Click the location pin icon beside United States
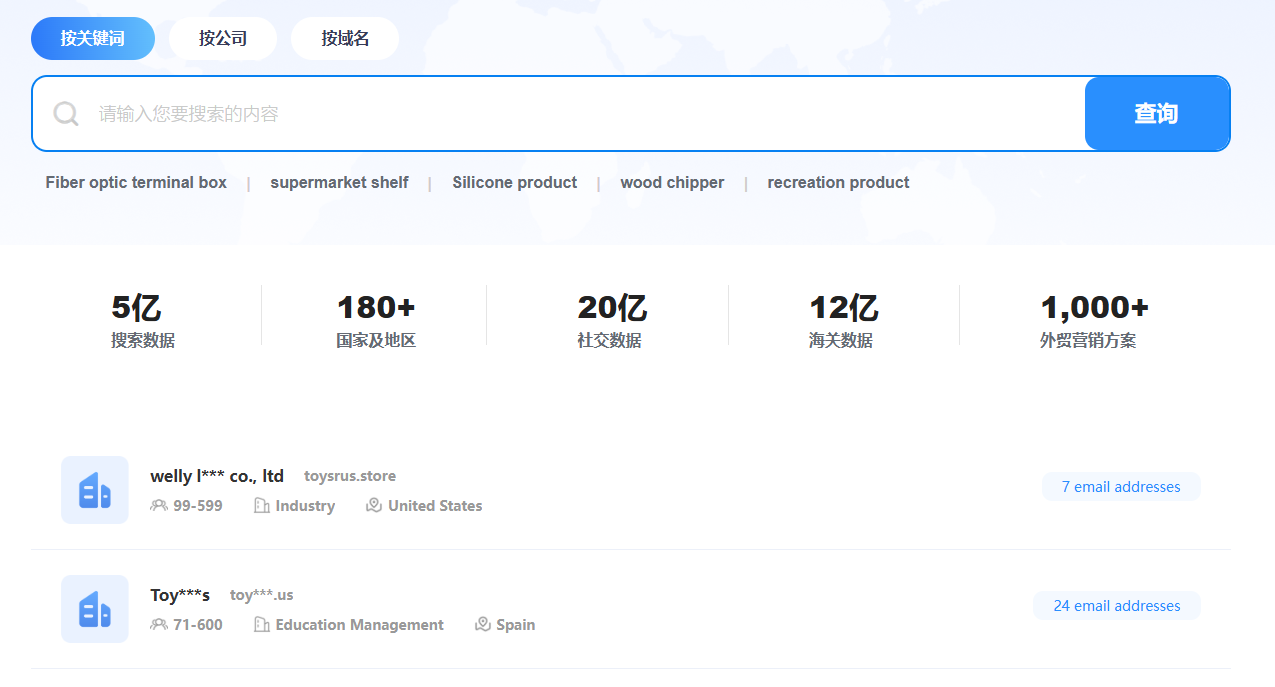Image resolution: width=1275 pixels, height=687 pixels. [374, 506]
